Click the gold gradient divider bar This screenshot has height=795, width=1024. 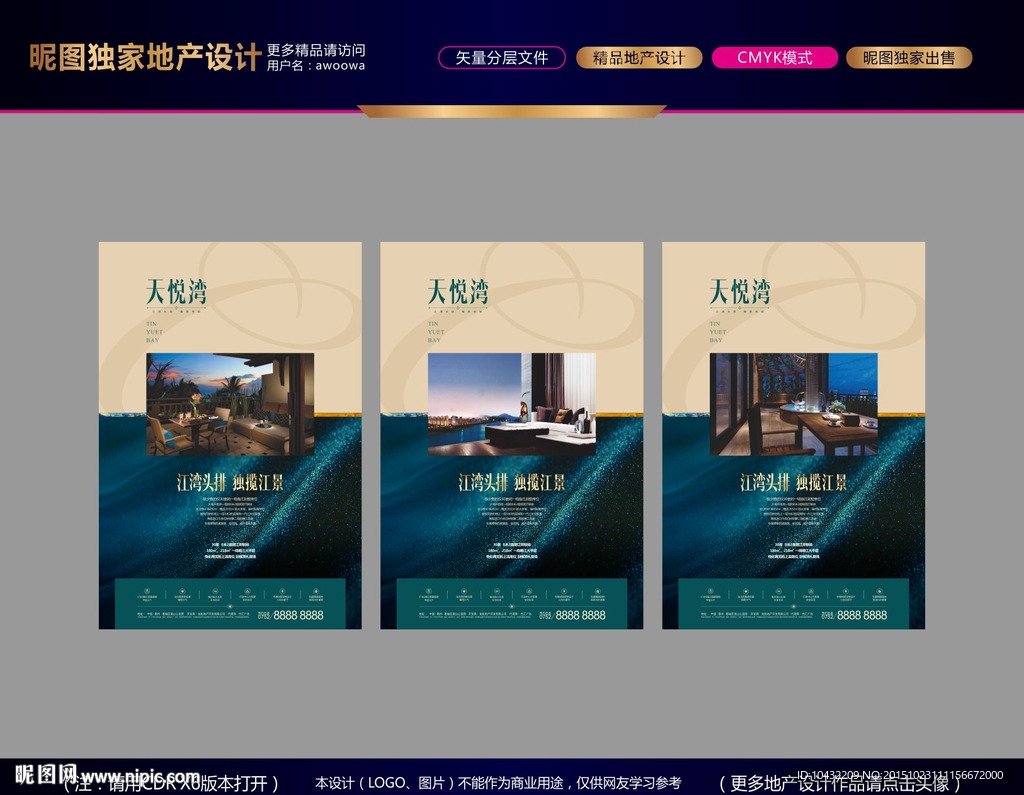(x=512, y=112)
